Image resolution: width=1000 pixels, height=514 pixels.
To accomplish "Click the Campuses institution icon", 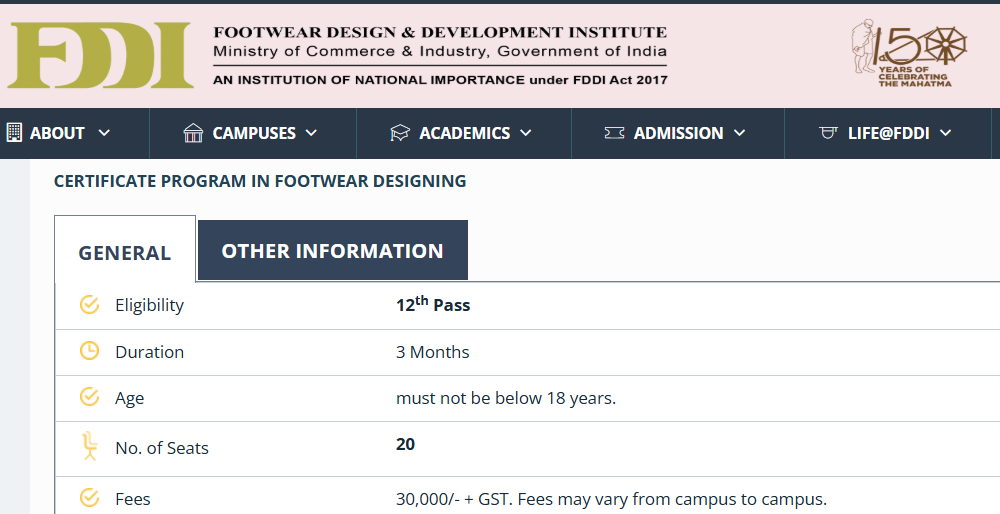I will point(194,133).
